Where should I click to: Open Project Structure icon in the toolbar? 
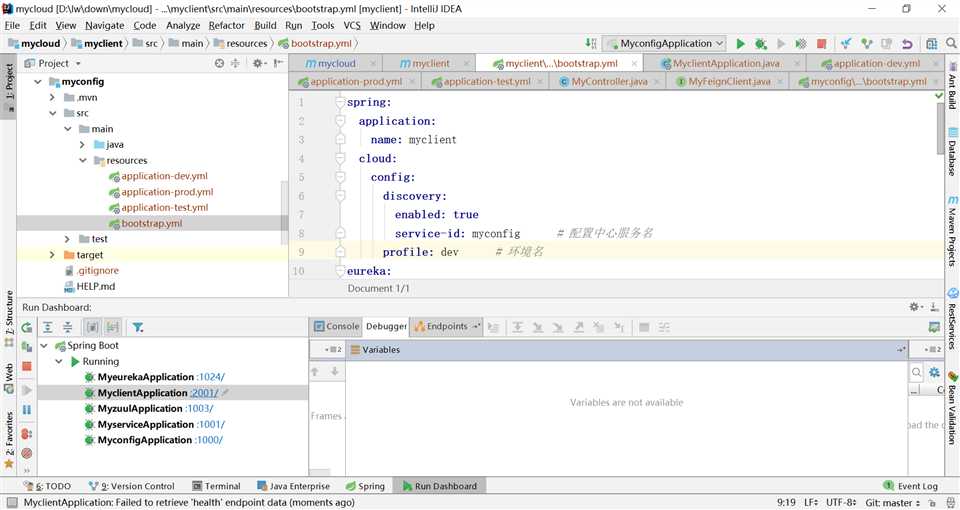click(931, 43)
